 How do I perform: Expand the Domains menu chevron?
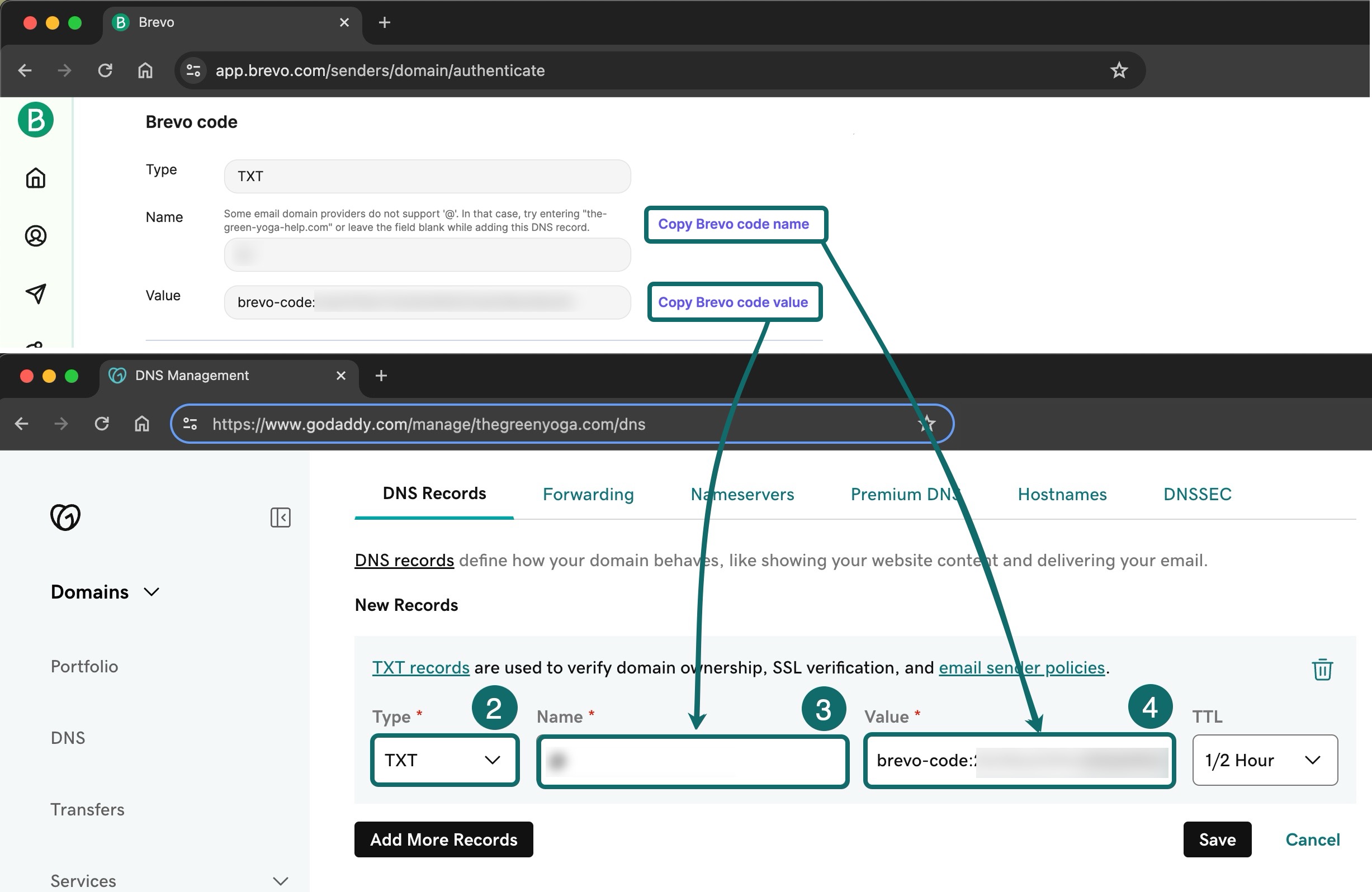pyautogui.click(x=152, y=592)
